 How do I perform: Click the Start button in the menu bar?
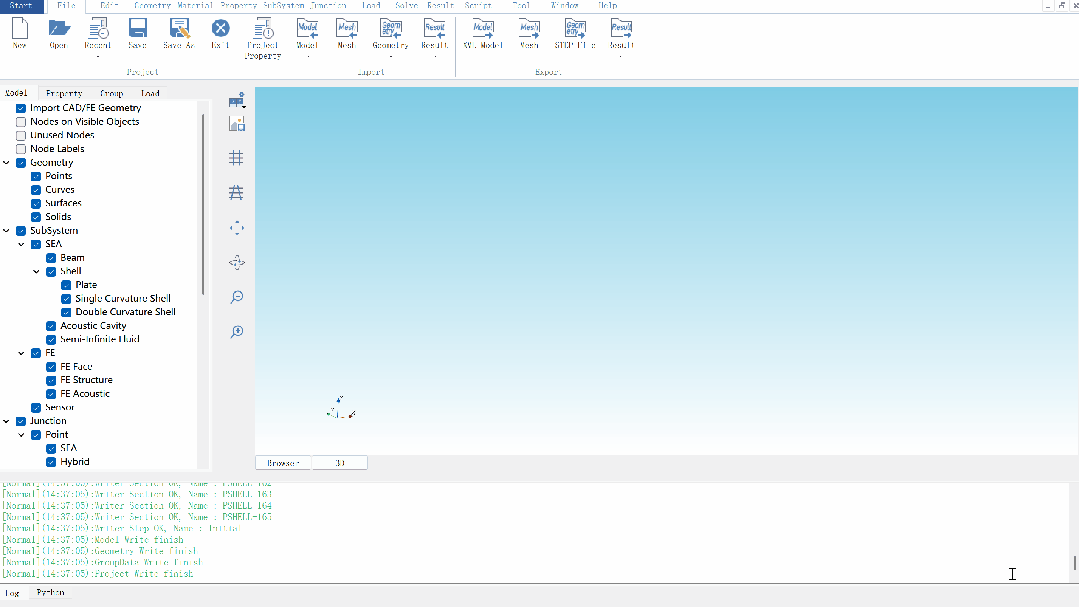click(21, 6)
